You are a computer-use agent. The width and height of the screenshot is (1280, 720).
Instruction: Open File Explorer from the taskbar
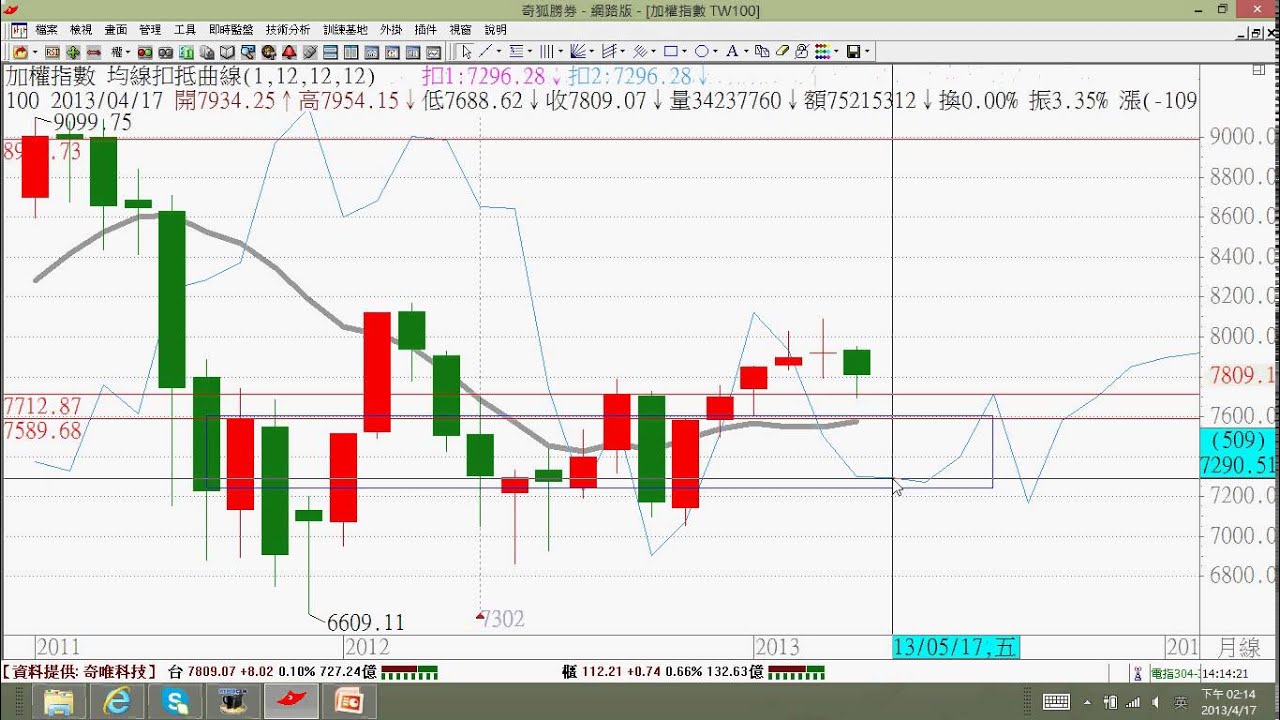click(60, 702)
